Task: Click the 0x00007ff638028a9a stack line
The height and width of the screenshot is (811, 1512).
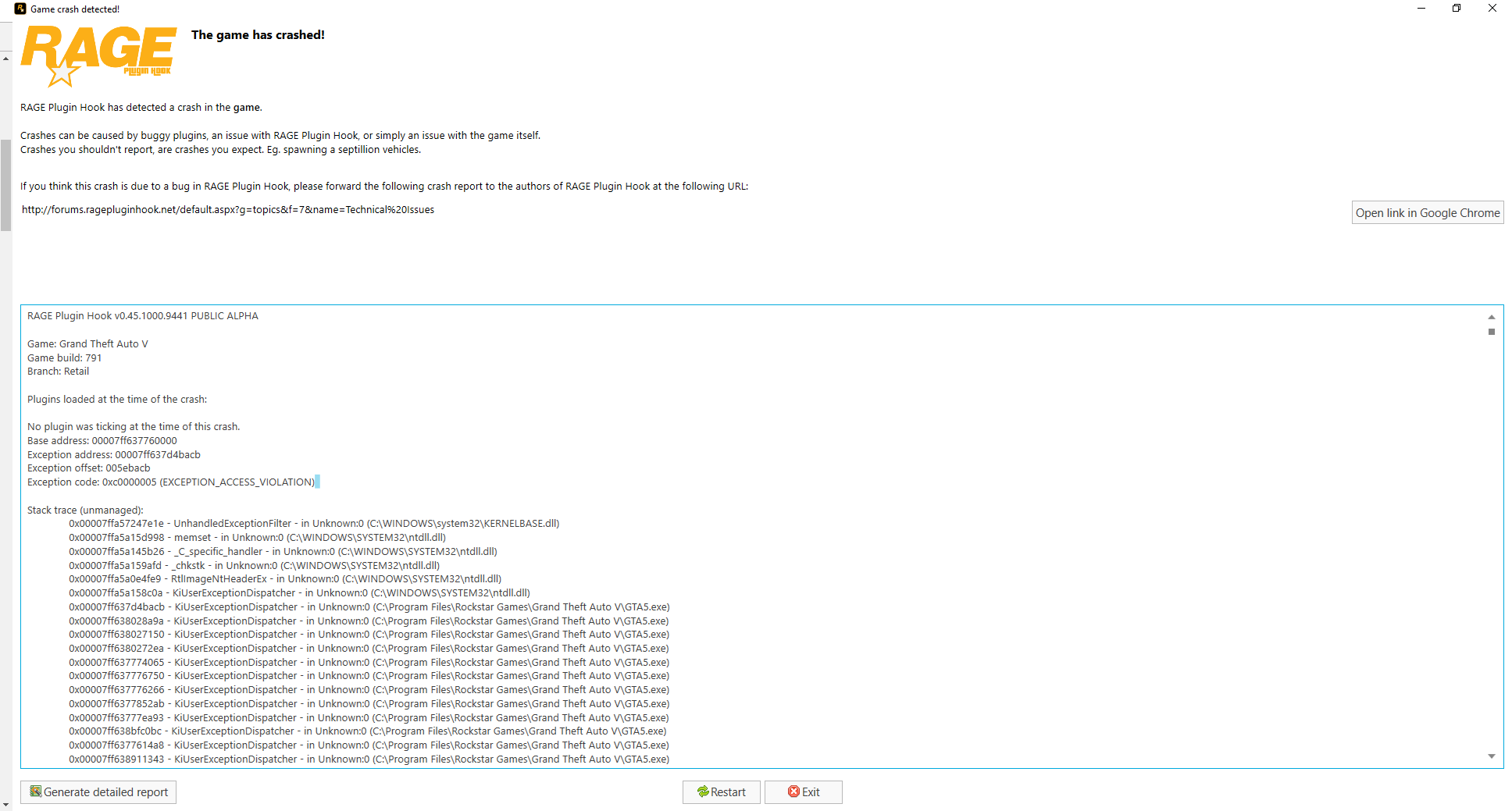Action: 369,621
